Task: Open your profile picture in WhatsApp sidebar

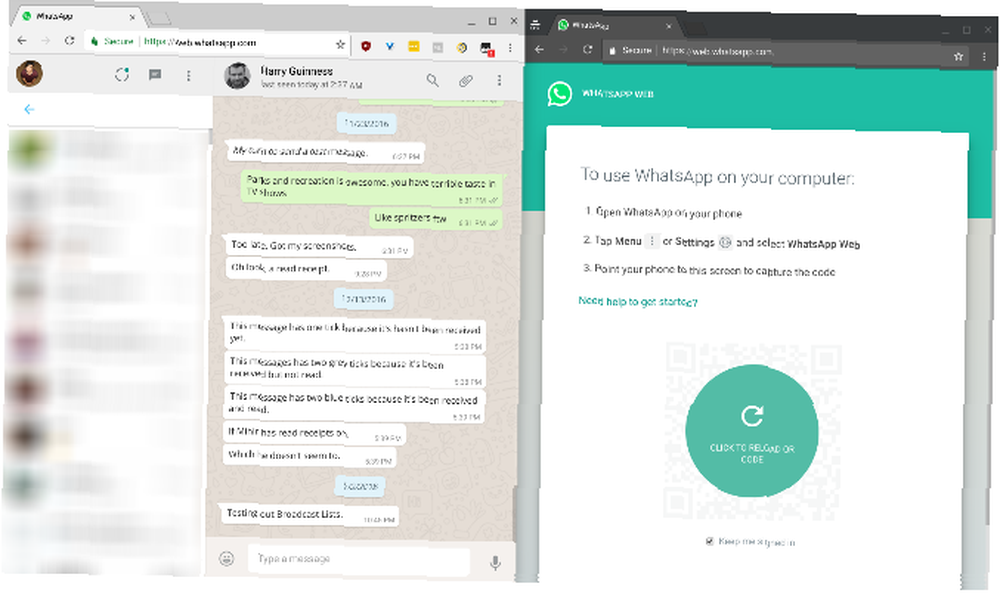Action: tap(29, 73)
